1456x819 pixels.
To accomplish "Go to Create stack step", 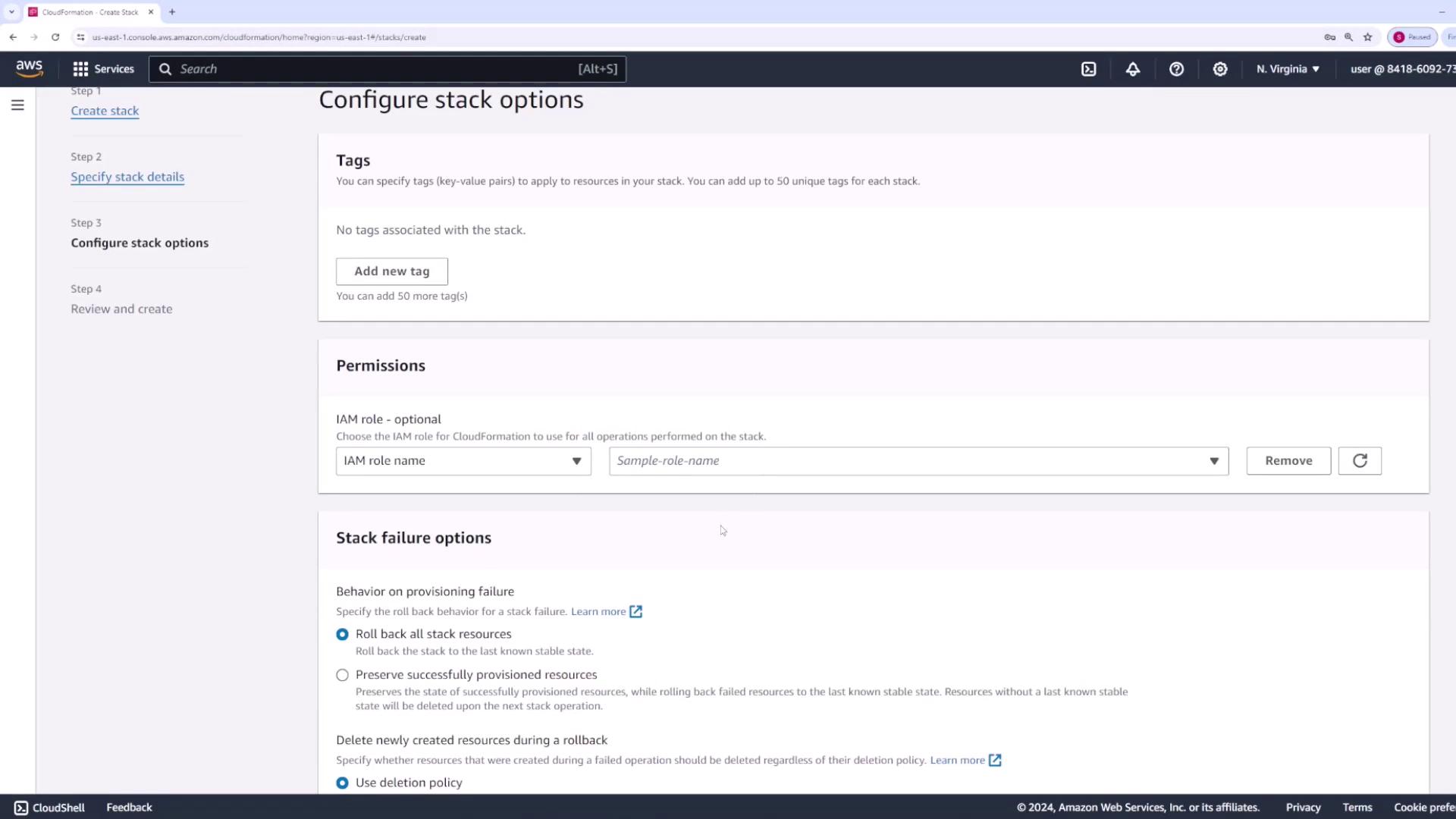I will [x=105, y=111].
